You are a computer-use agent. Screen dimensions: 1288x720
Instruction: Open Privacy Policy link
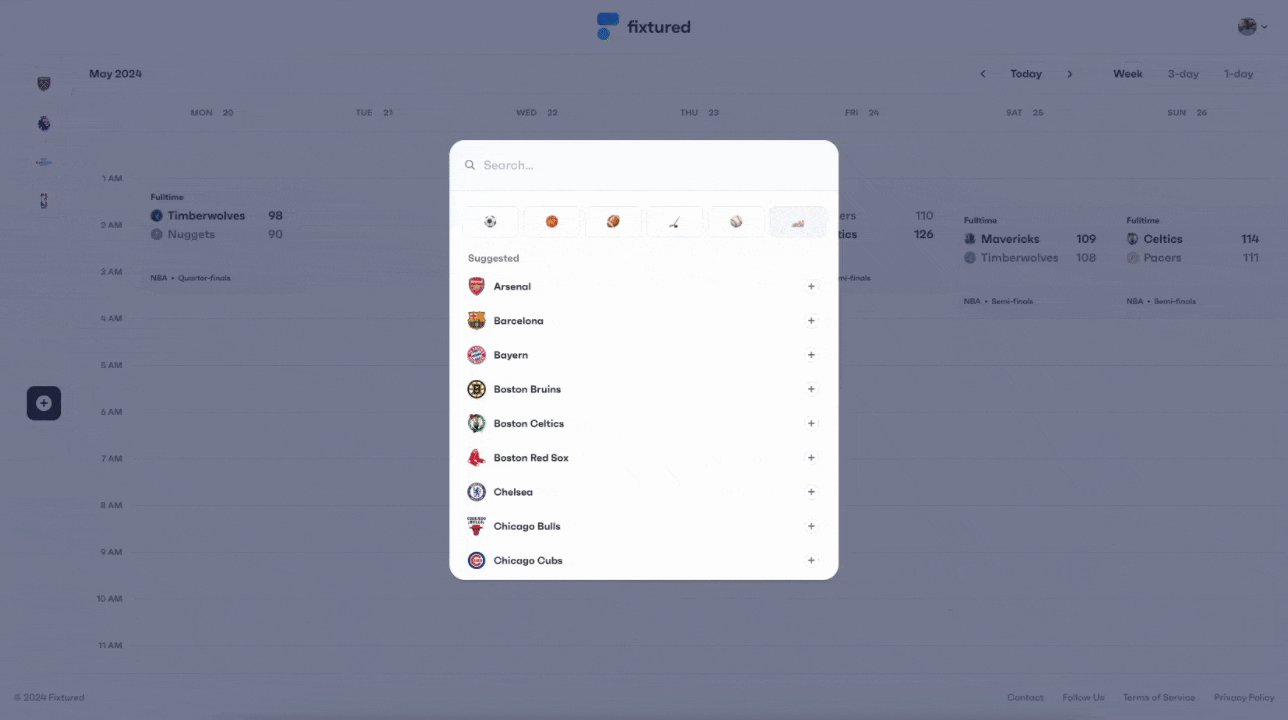click(1244, 698)
